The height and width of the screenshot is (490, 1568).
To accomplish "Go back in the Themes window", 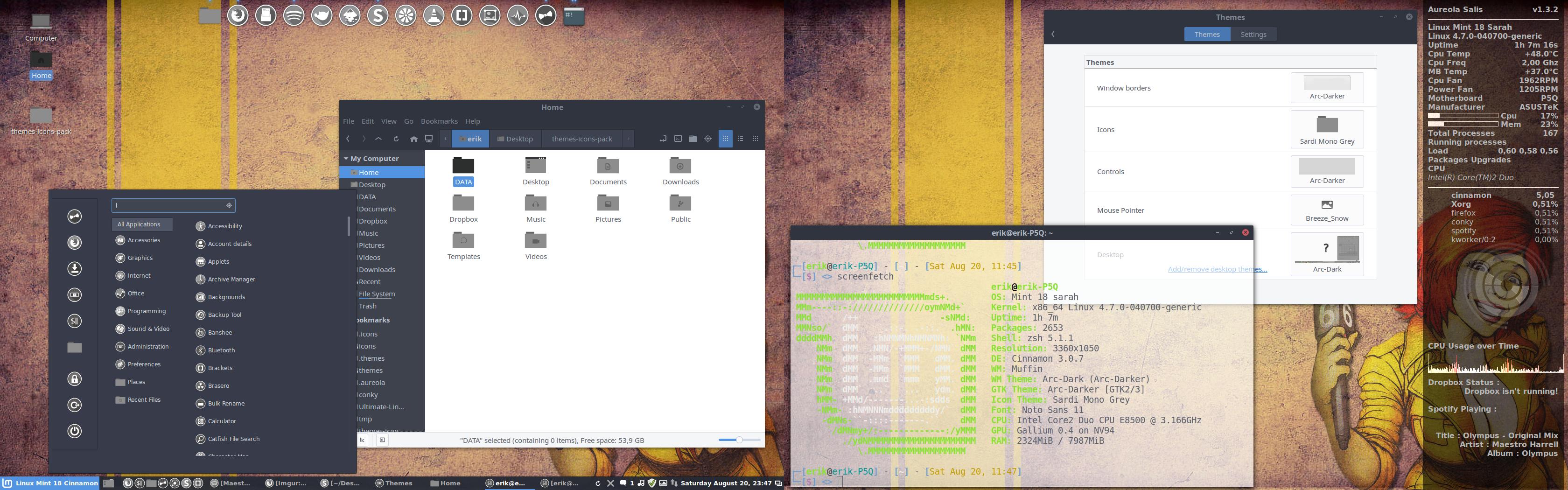I will pyautogui.click(x=1053, y=34).
